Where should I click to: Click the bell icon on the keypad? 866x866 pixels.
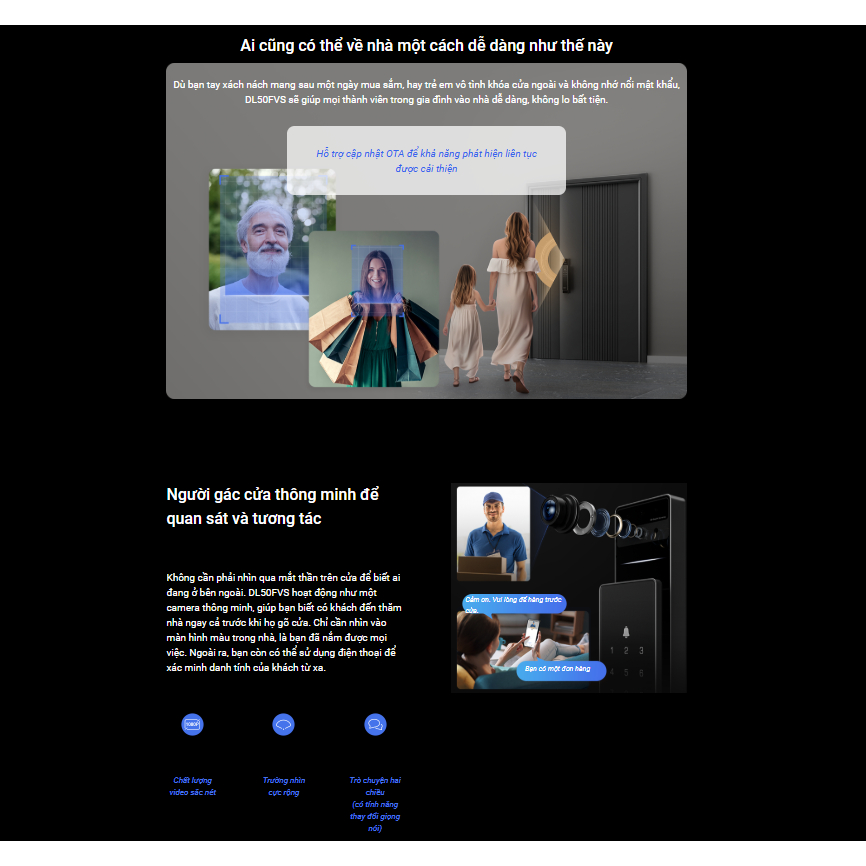click(627, 631)
